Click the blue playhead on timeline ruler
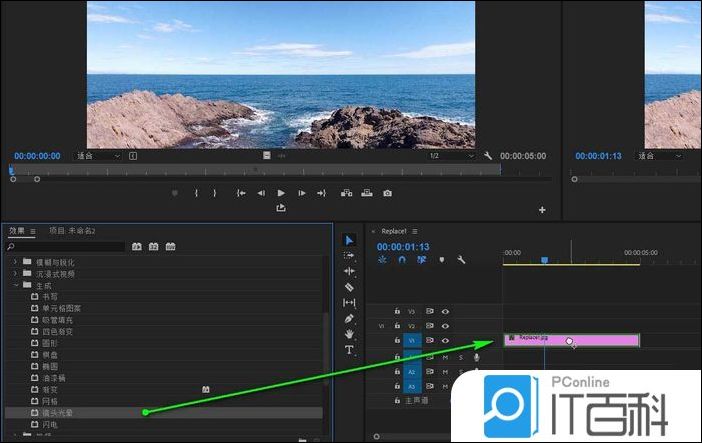This screenshot has width=702, height=443. point(545,260)
